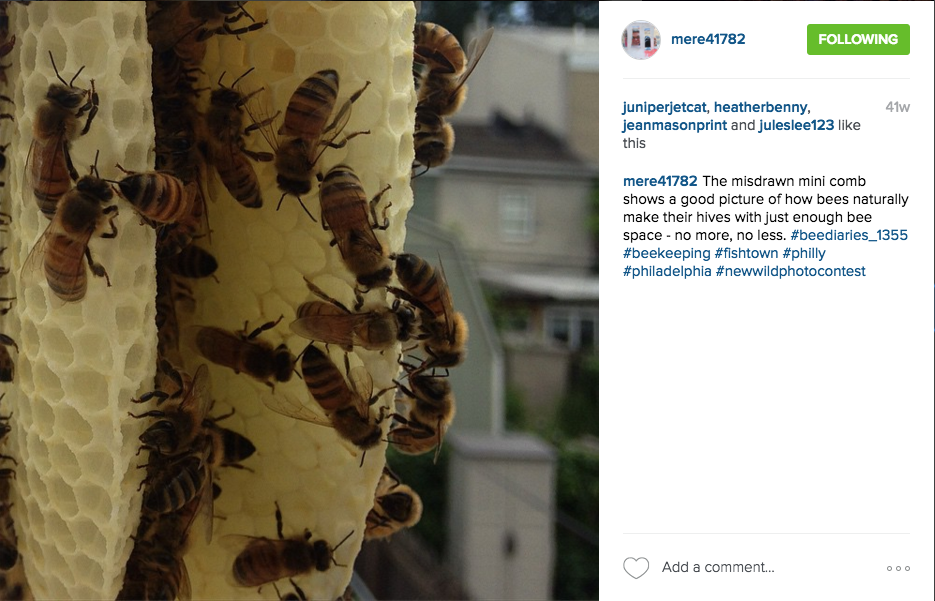Open the #beediaries_1355 hashtag
Viewport: 935px width, 601px height.
pos(849,235)
